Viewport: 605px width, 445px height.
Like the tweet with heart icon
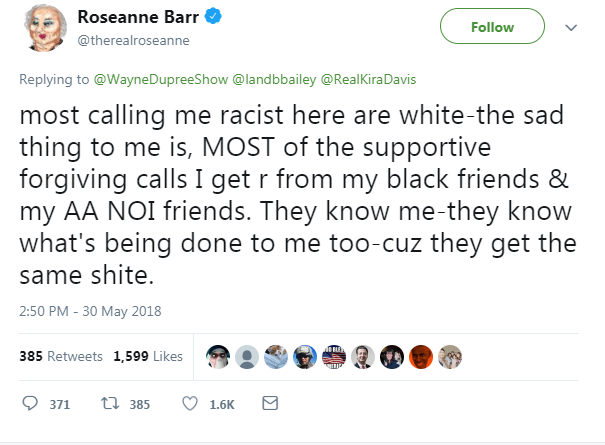tap(189, 404)
